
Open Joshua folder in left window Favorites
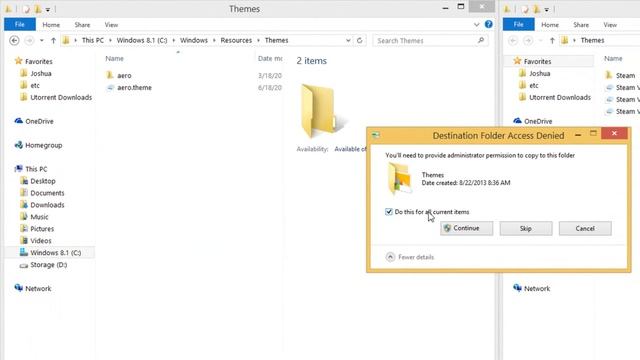click(41, 73)
